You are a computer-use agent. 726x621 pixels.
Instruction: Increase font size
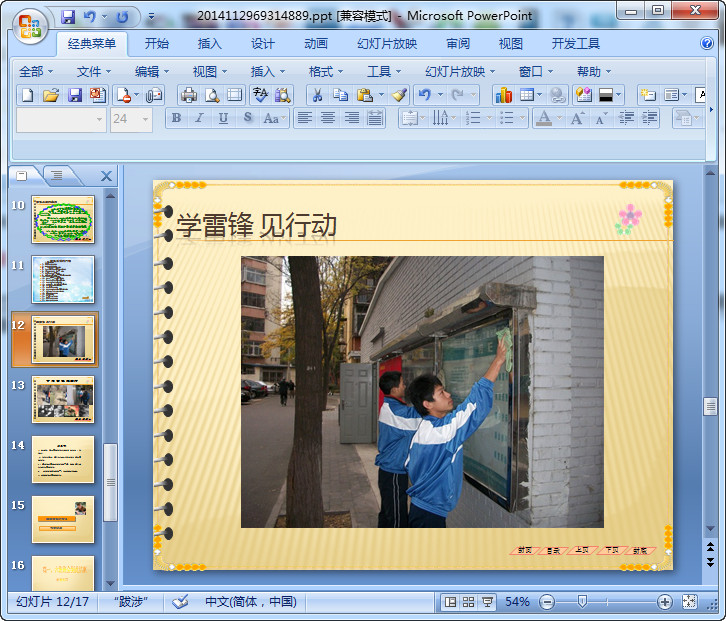click(576, 119)
